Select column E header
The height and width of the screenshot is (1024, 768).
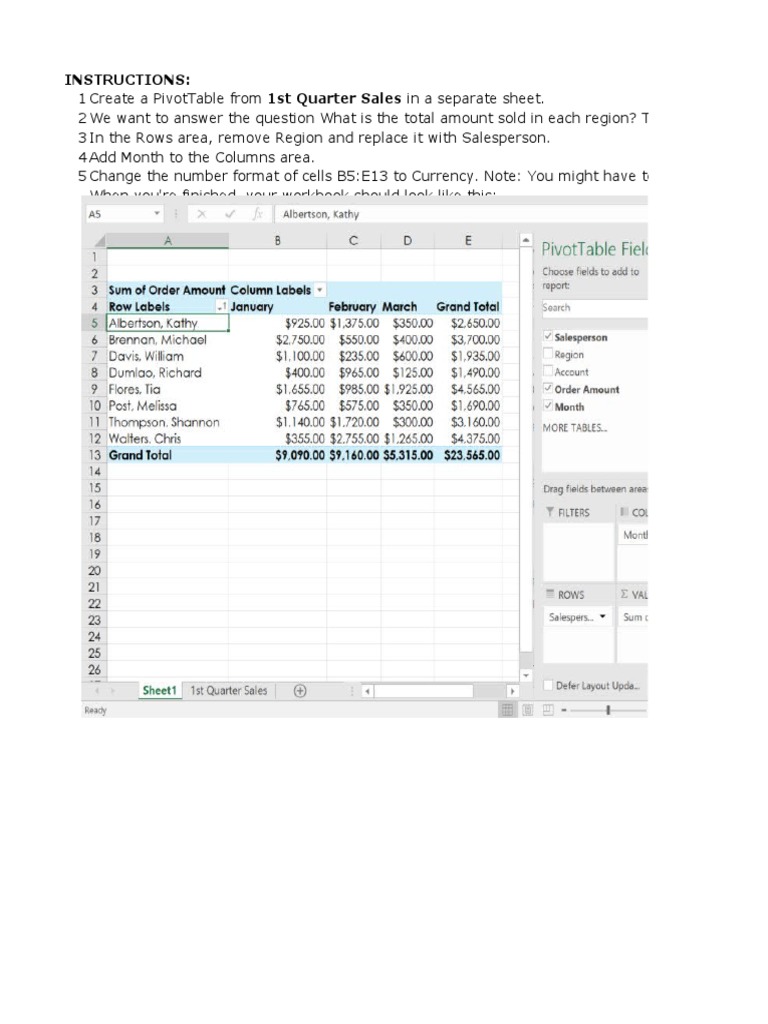click(x=468, y=241)
